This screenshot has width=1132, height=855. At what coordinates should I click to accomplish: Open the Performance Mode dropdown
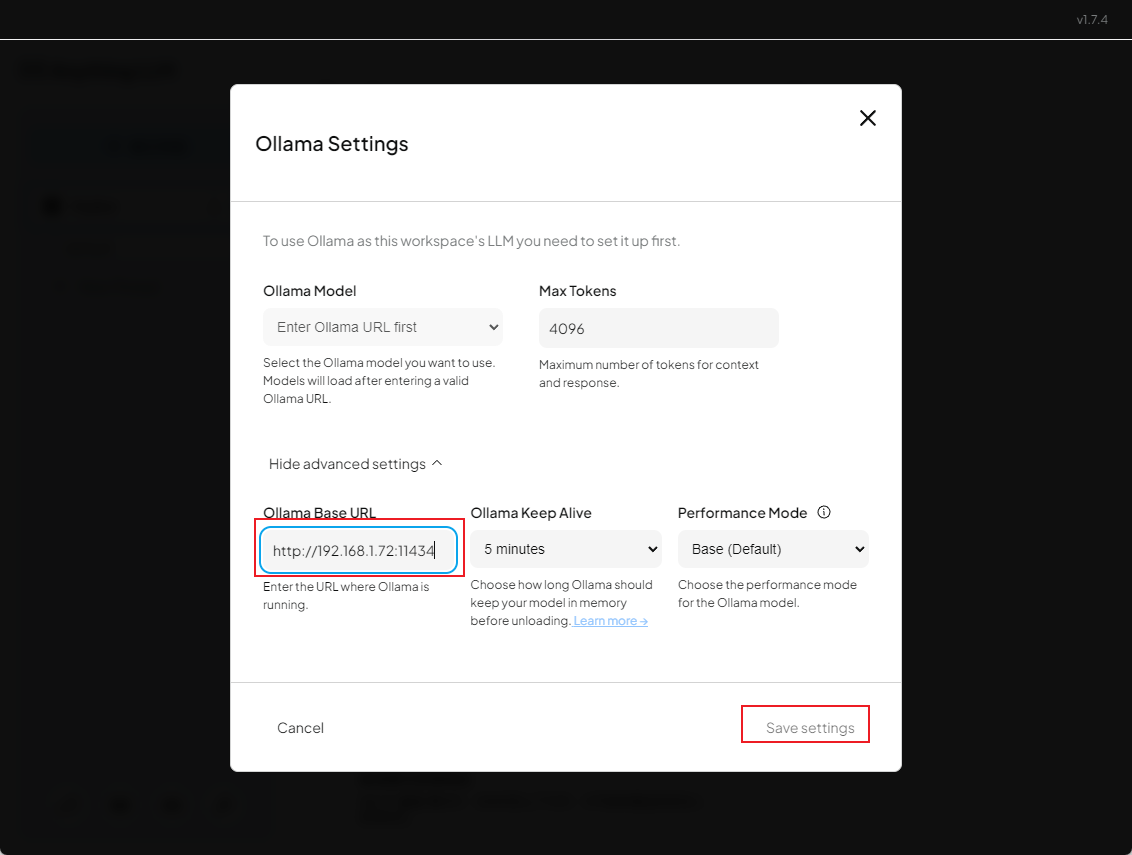click(773, 549)
